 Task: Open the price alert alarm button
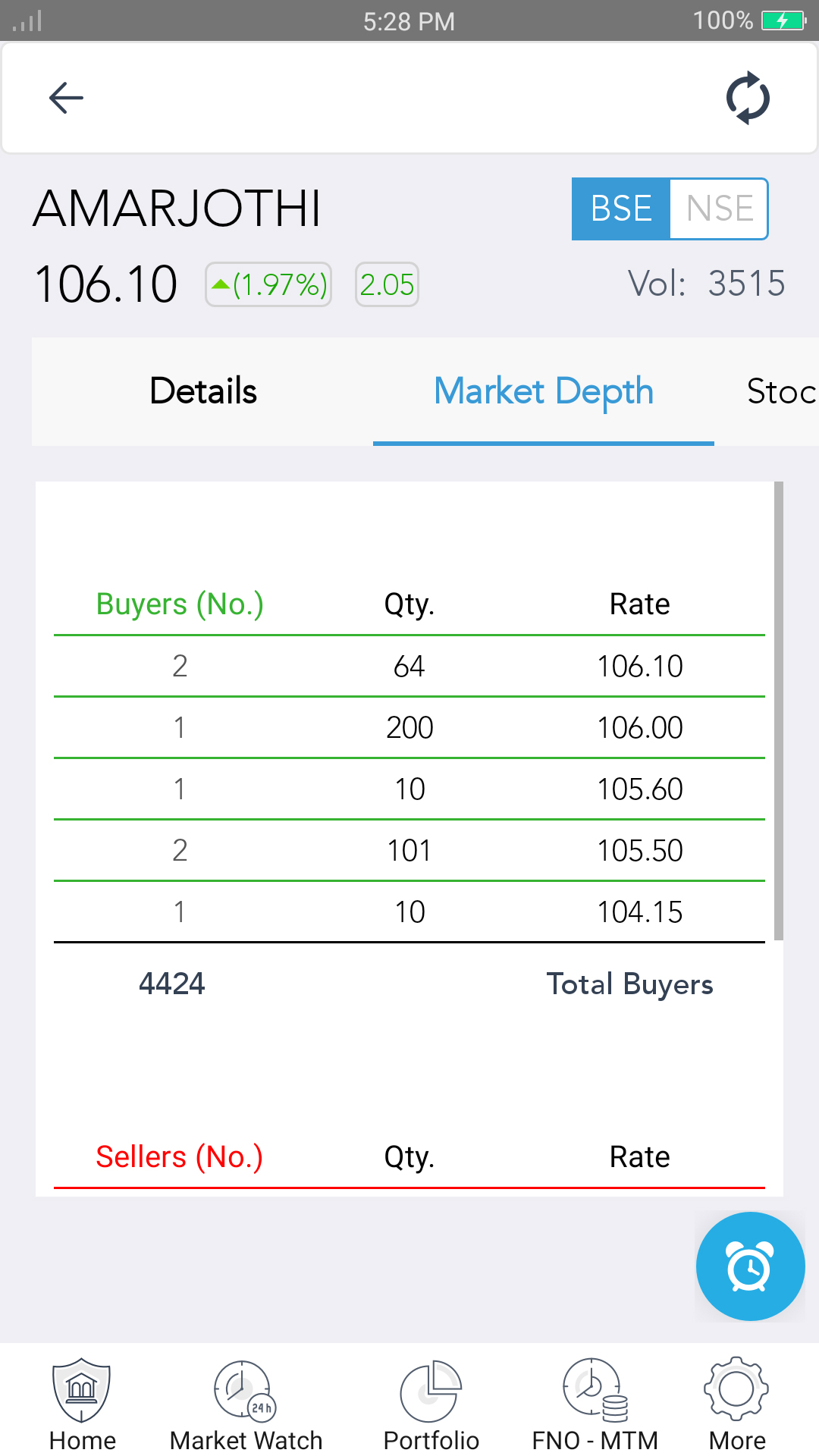click(x=750, y=1266)
